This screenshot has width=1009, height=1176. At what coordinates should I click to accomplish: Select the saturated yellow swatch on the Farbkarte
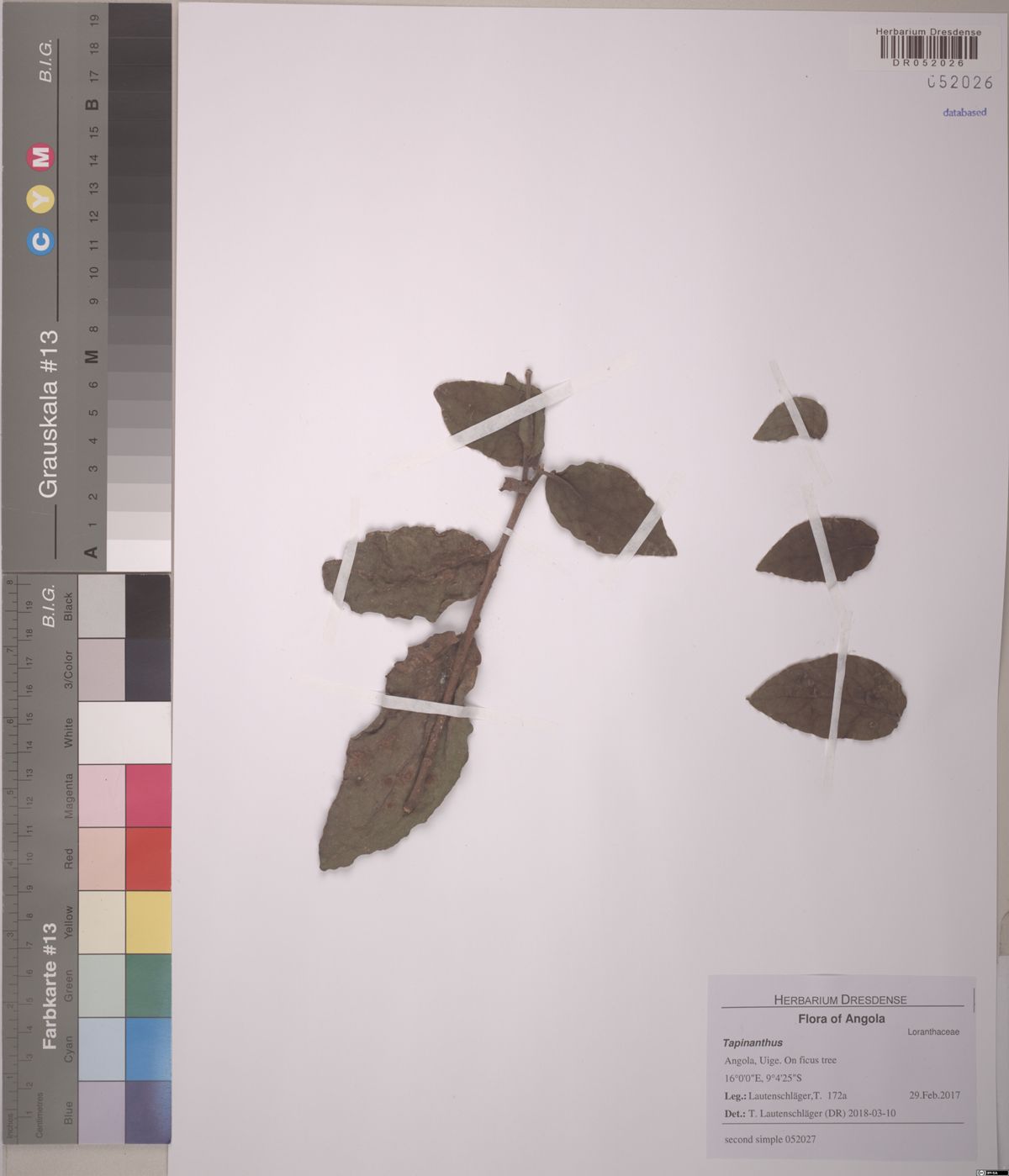click(x=148, y=922)
